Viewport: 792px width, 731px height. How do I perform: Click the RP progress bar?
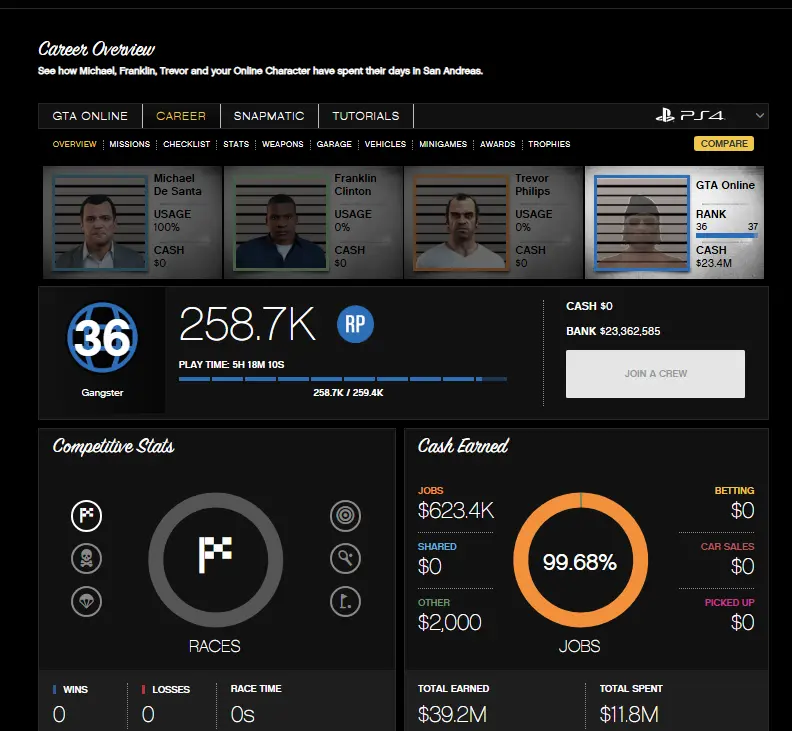[x=343, y=379]
